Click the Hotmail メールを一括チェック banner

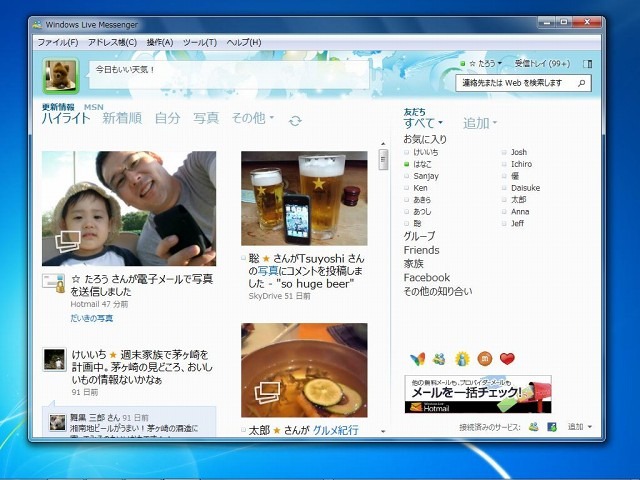[478, 394]
